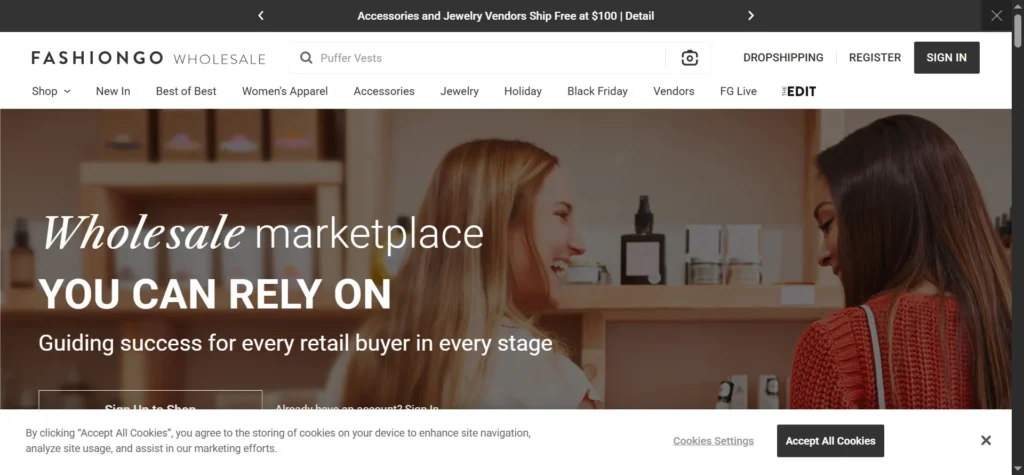
Task: Close the cookie consent banner
Action: tap(985, 440)
